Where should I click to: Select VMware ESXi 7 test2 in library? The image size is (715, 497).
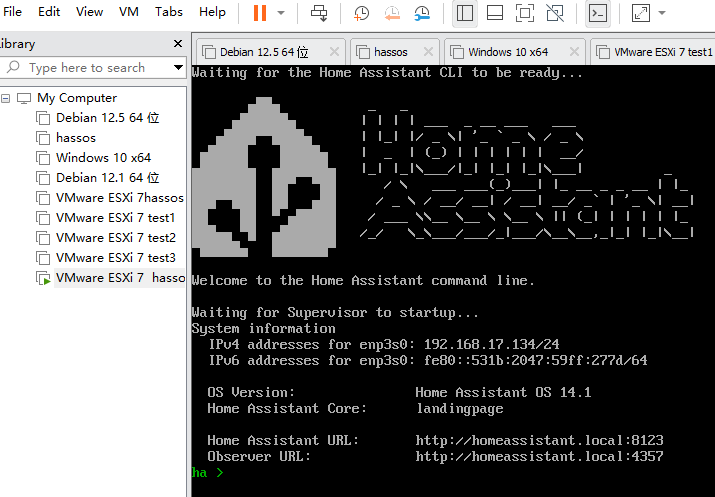116,238
